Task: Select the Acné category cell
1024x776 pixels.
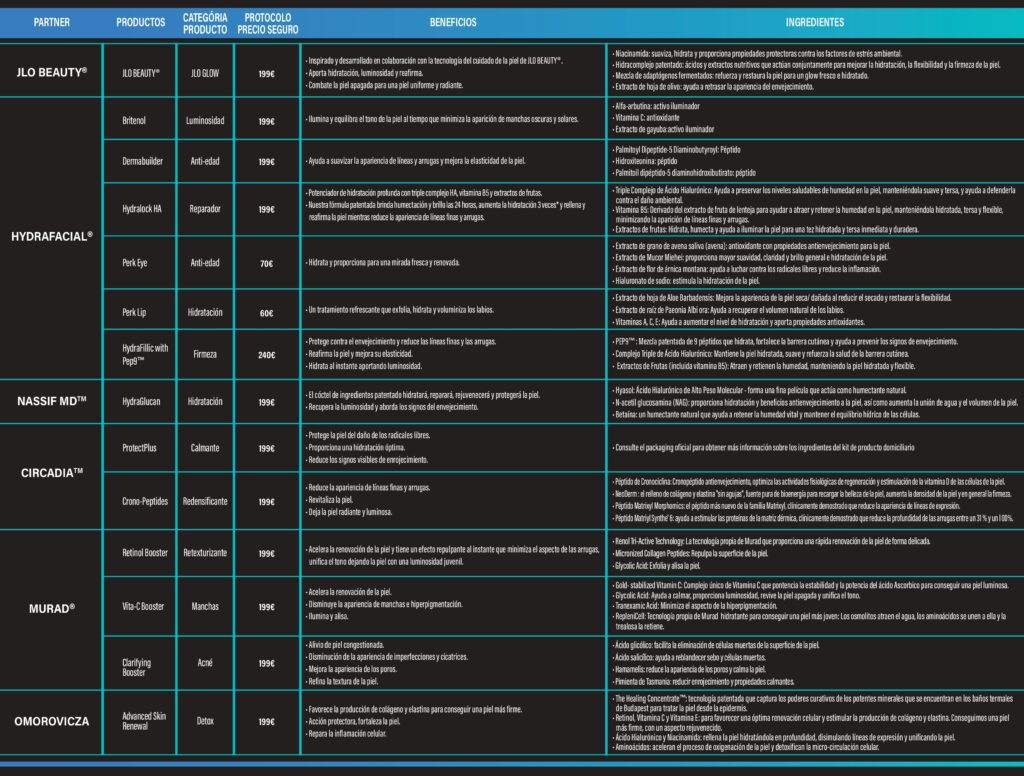Action: (205, 663)
